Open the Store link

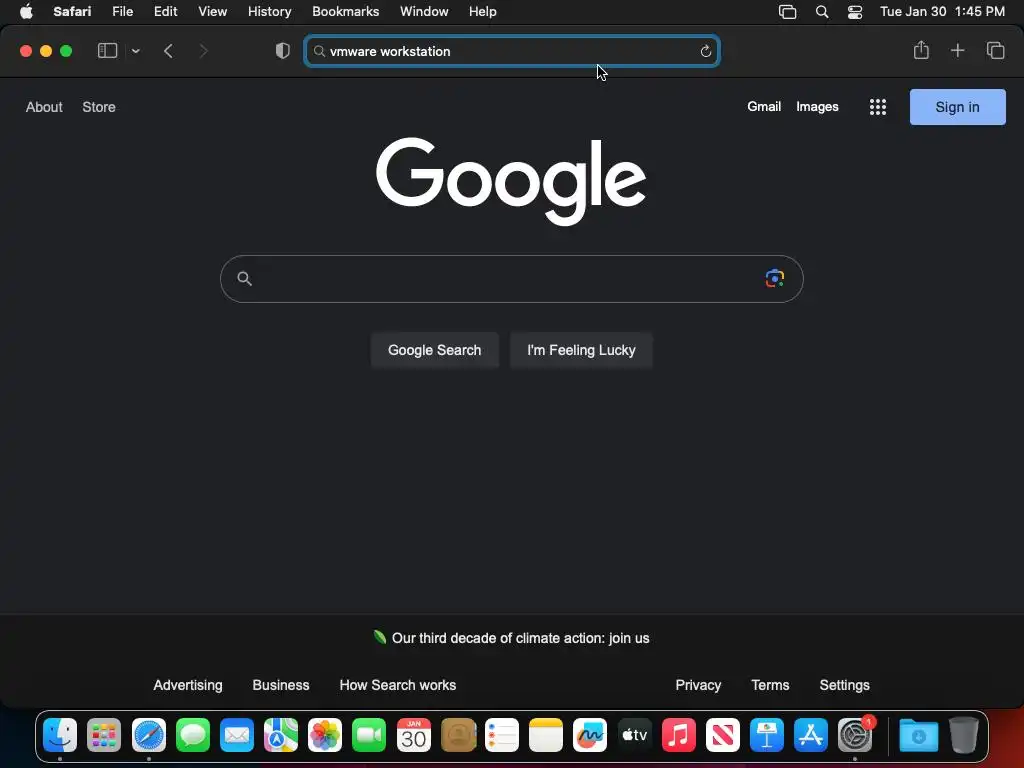click(x=99, y=107)
